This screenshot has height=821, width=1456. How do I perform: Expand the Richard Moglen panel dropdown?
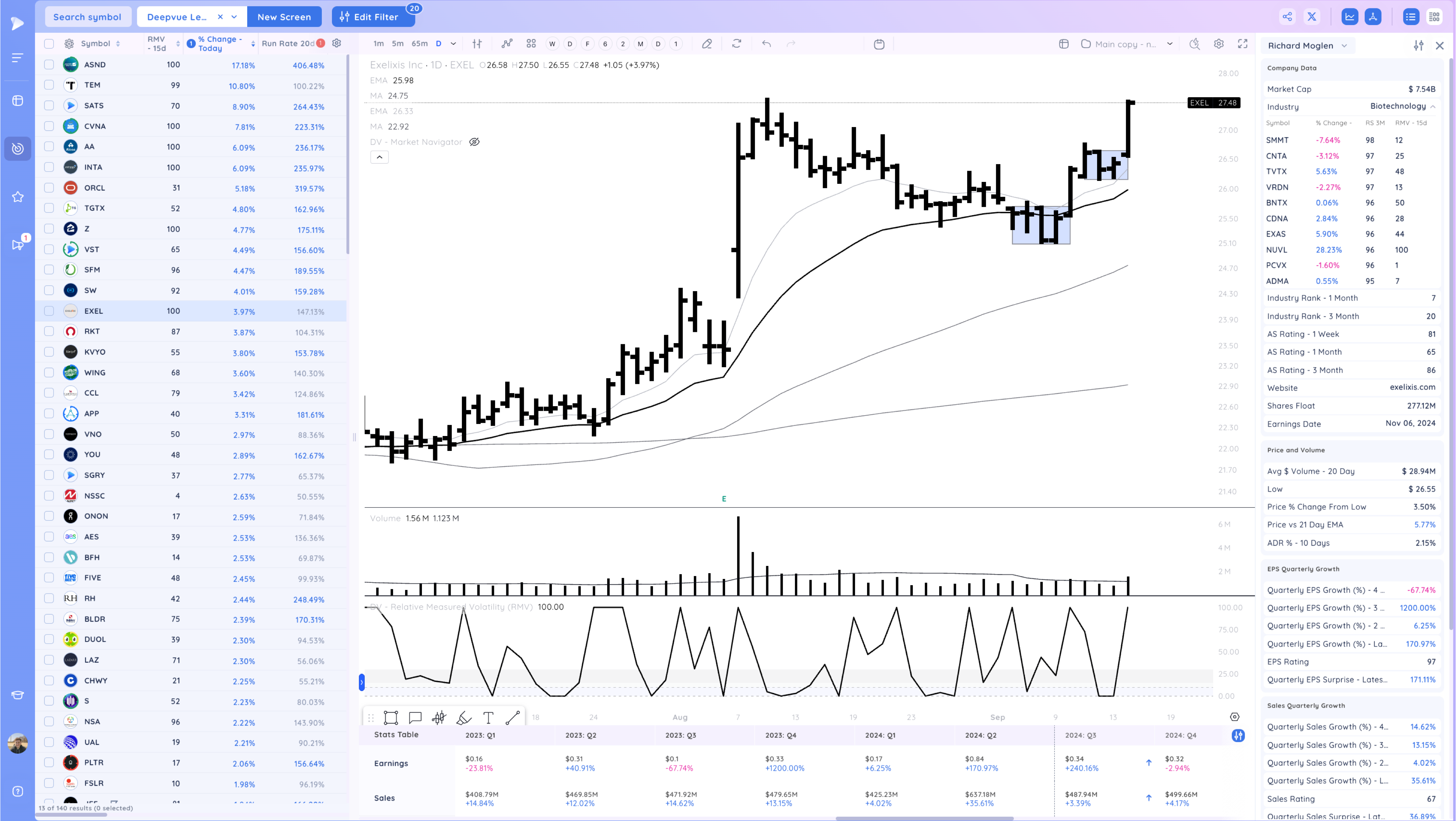pos(1344,46)
